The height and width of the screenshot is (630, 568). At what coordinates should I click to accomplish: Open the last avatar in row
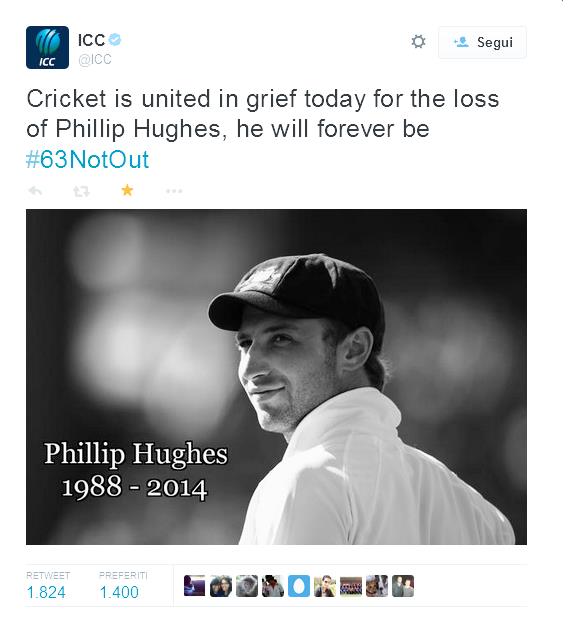(403, 586)
